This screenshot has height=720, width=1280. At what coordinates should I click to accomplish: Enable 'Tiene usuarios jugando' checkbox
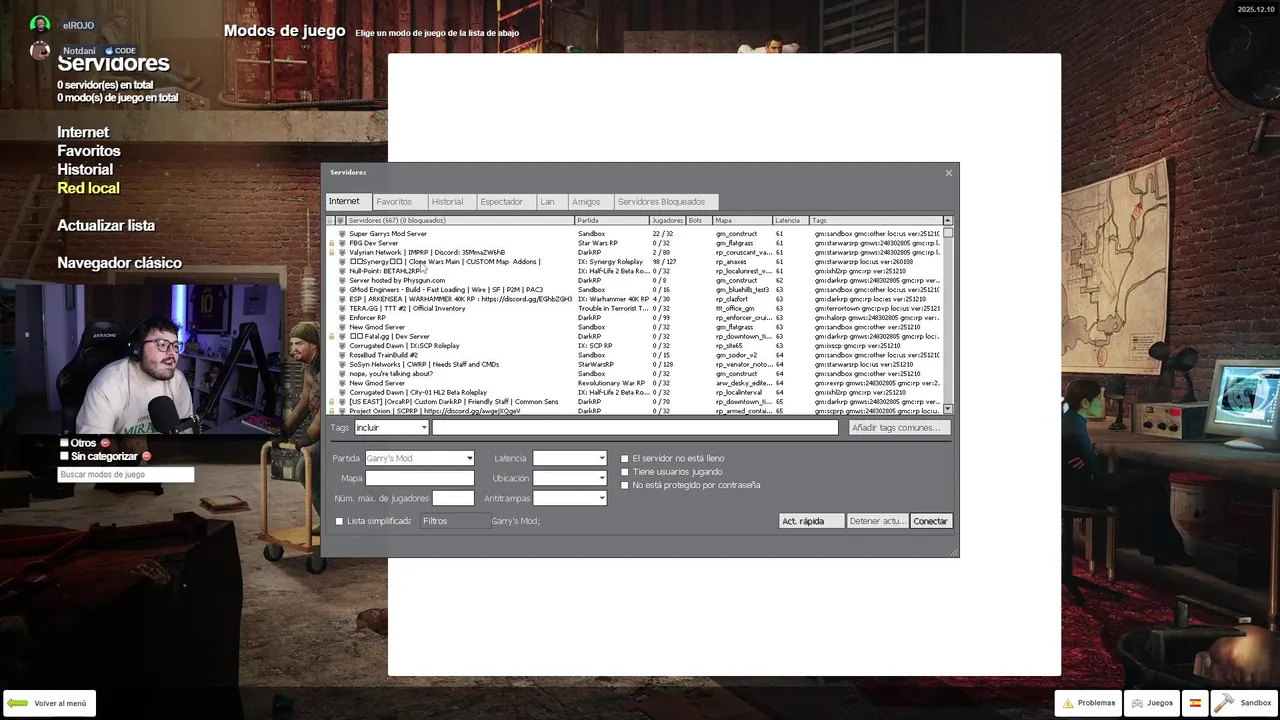click(x=625, y=472)
